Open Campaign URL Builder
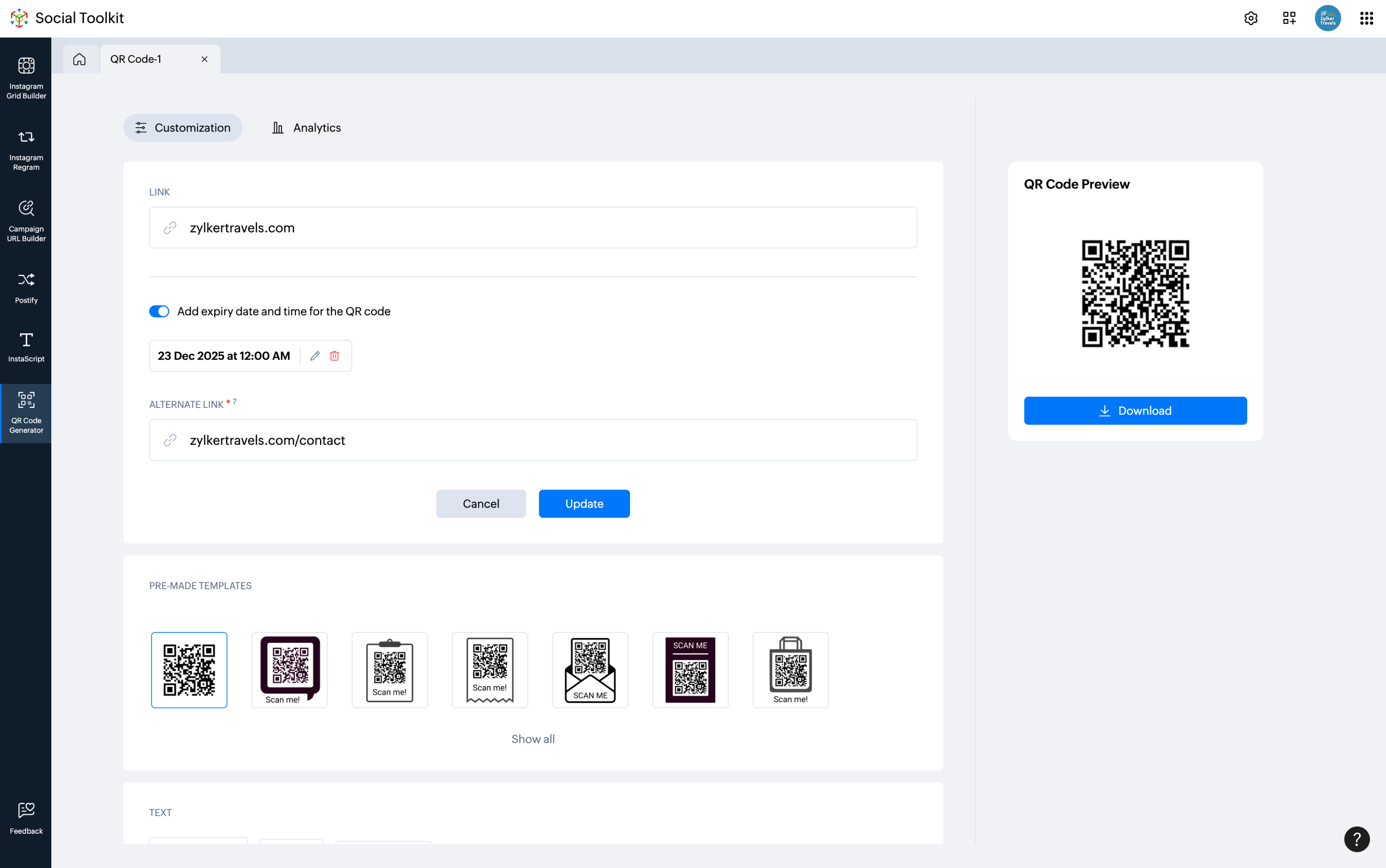 click(x=26, y=221)
